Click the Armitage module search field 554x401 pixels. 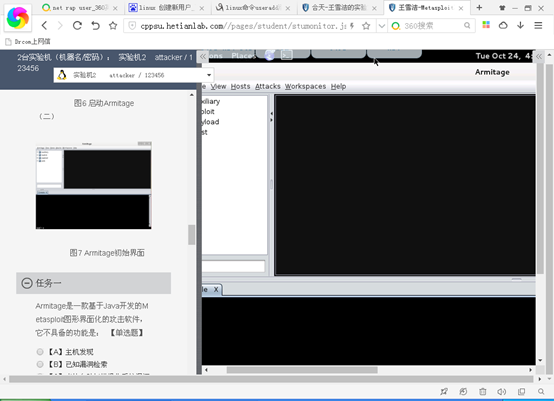pyautogui.click(x=234, y=266)
